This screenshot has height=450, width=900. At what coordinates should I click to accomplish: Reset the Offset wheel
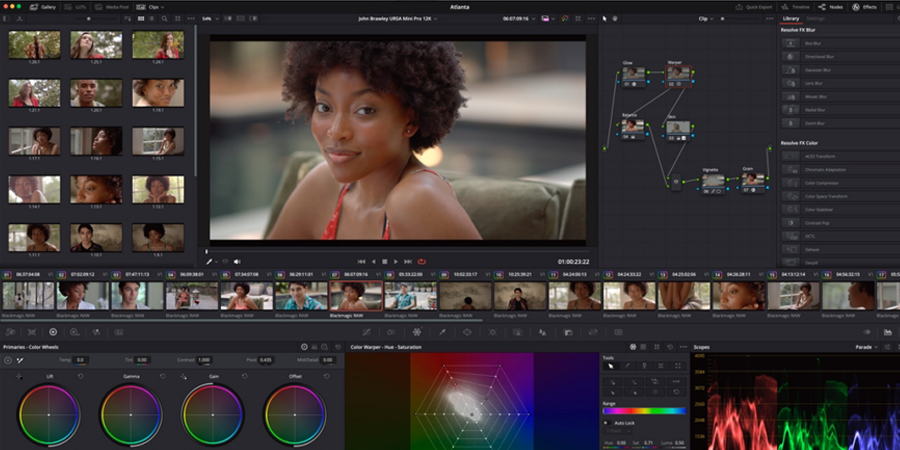(327, 377)
